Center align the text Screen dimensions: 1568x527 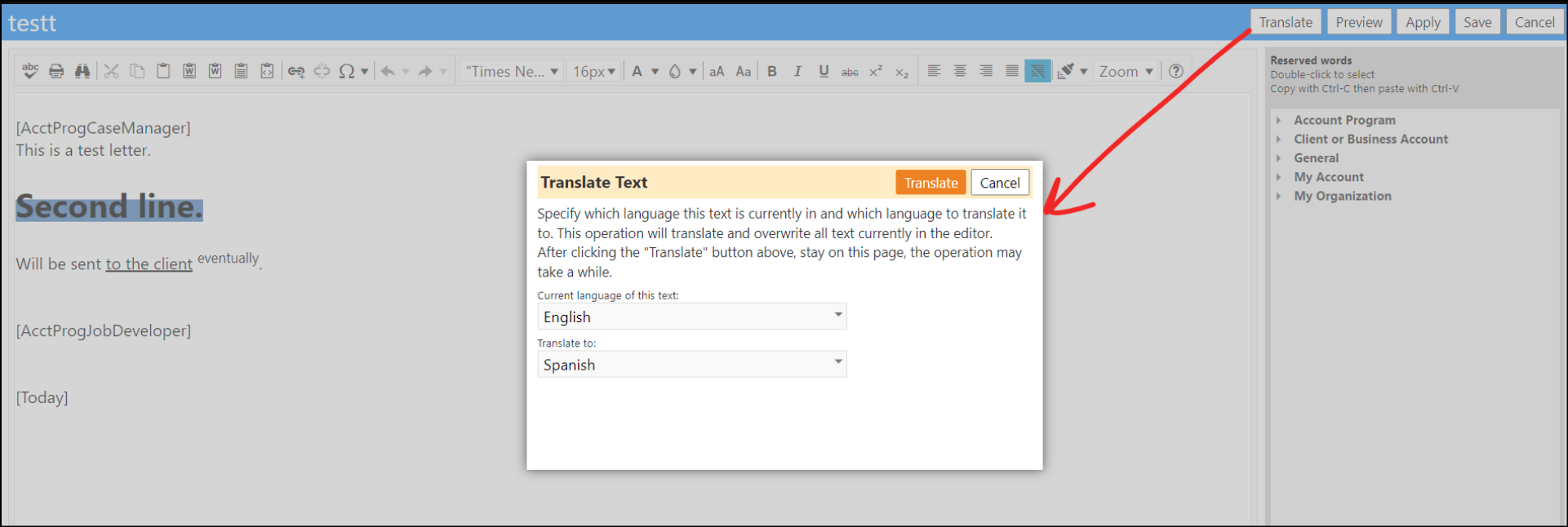960,71
